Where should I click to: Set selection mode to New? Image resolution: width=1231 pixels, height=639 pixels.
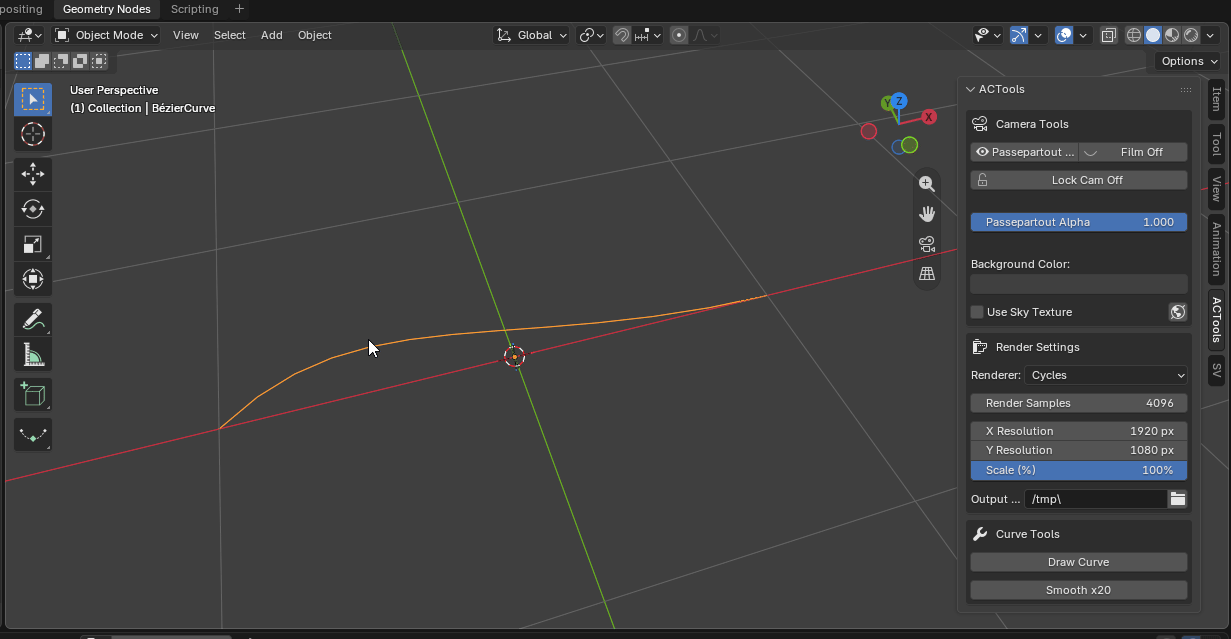click(x=23, y=61)
